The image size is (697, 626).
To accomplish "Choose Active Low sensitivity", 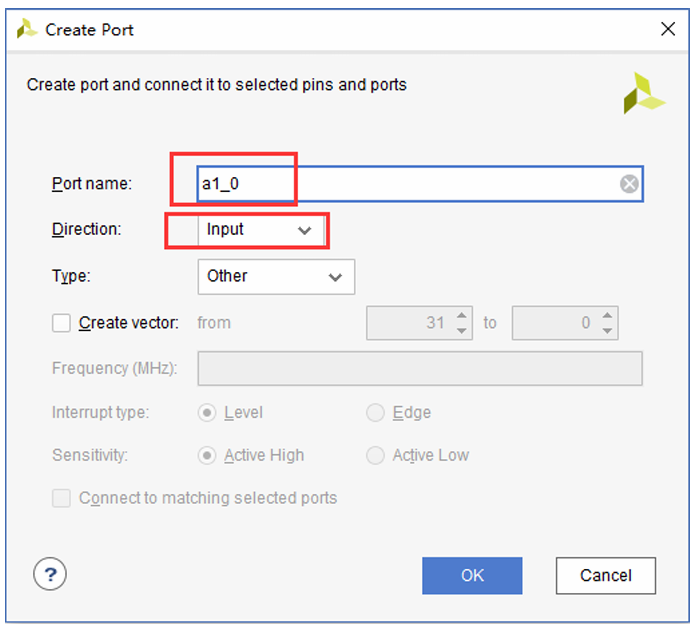I will click(375, 455).
